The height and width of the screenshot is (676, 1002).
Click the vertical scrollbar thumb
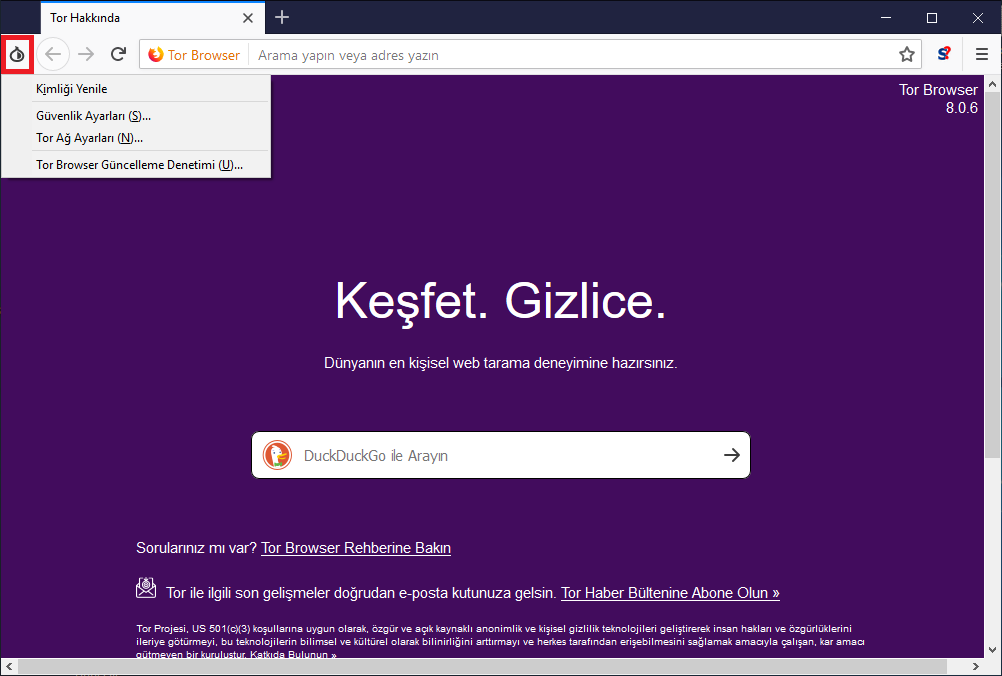(992, 275)
